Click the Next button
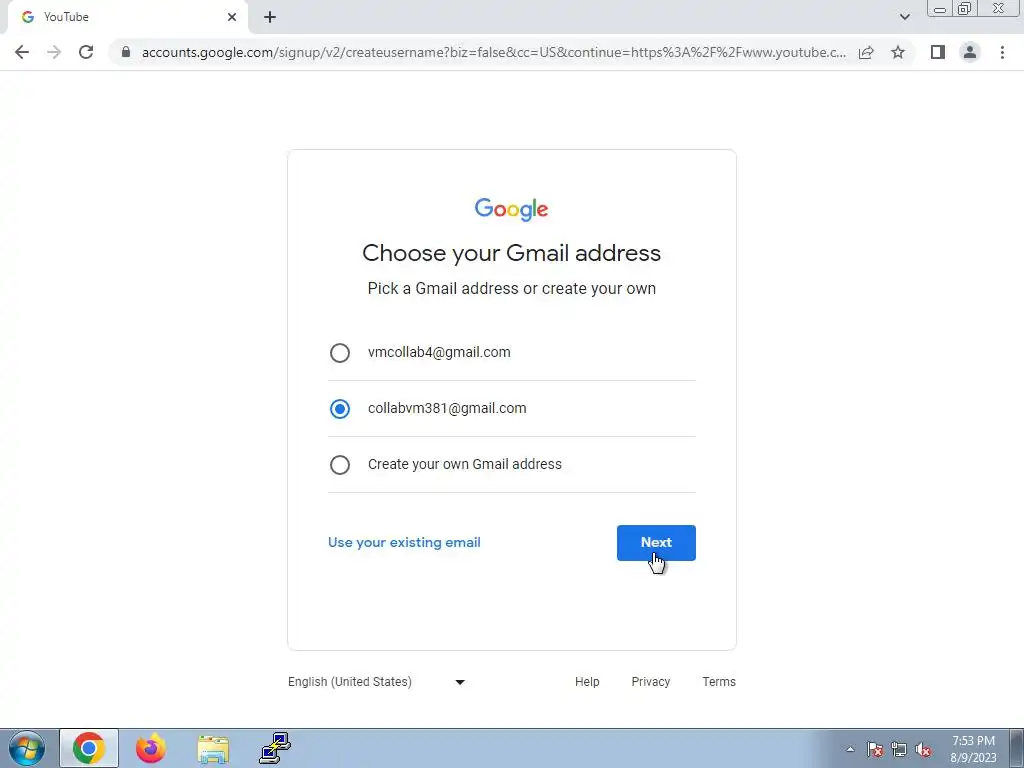 656,543
